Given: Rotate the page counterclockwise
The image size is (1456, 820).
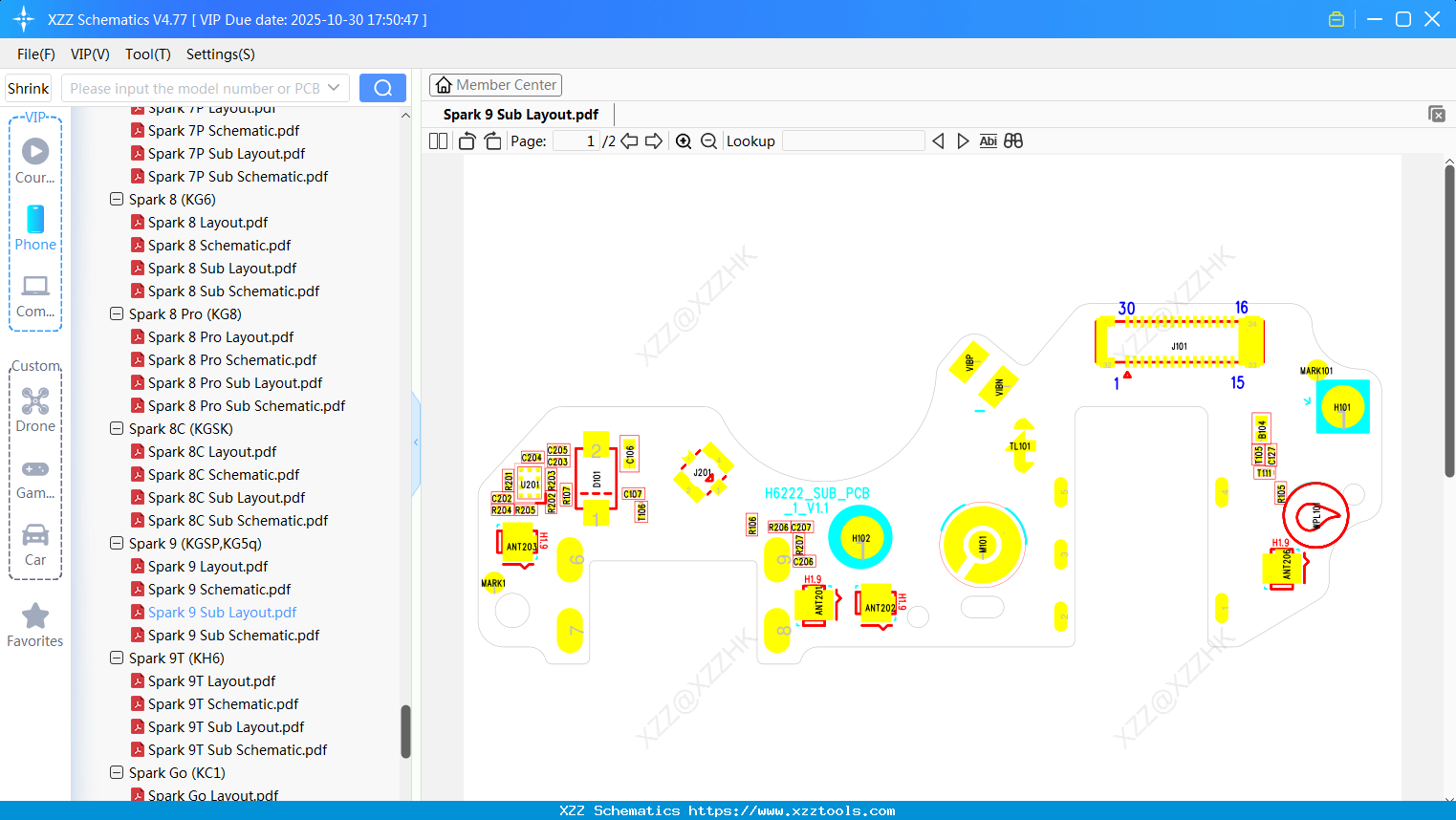Looking at the screenshot, I should 466,140.
